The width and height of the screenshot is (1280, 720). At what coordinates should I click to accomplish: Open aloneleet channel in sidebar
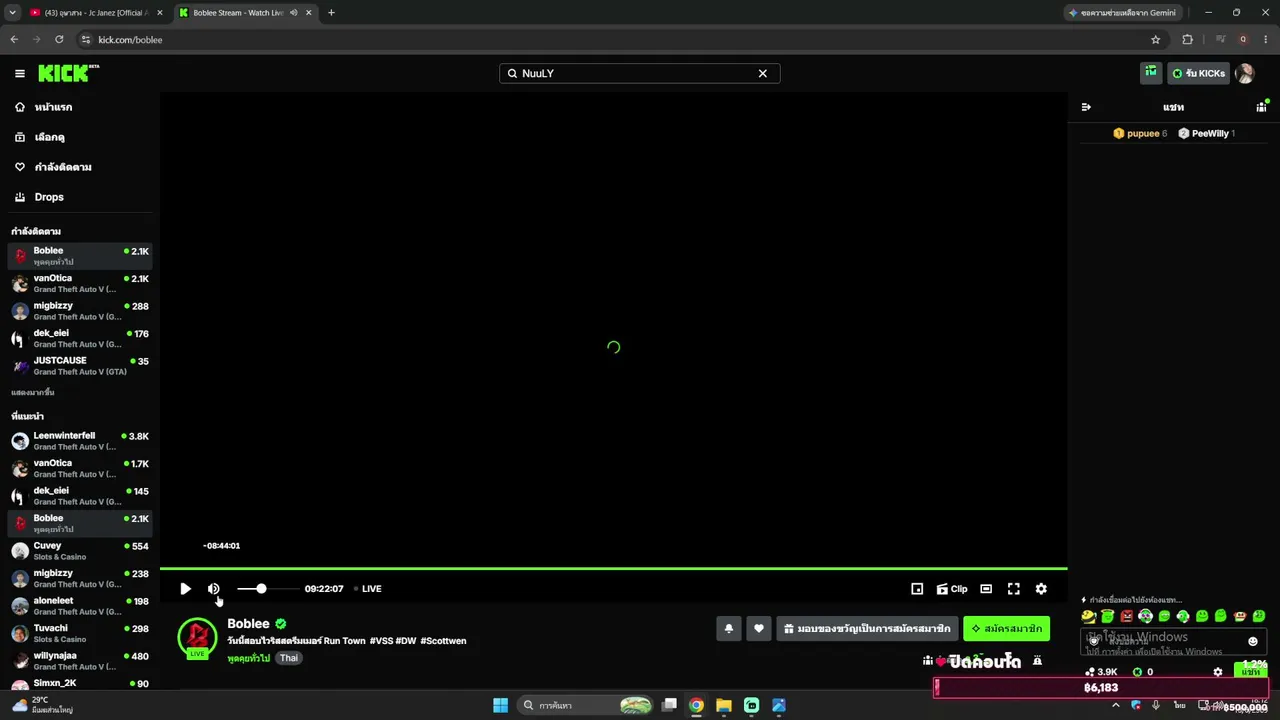click(x=80, y=606)
